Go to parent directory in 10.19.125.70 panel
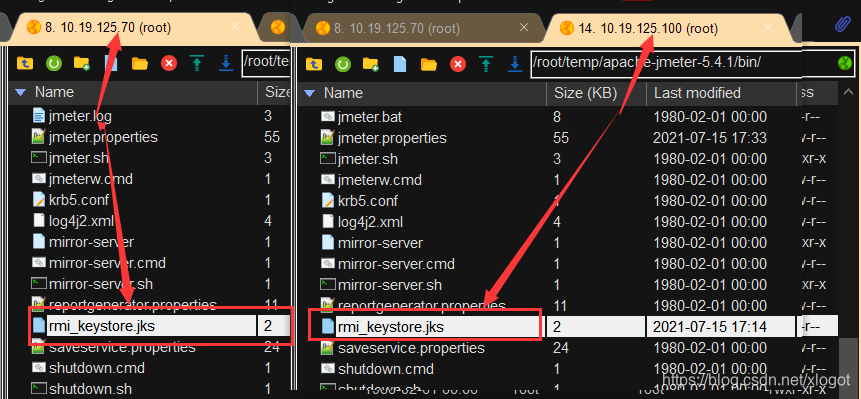This screenshot has height=399, width=861. coord(25,63)
